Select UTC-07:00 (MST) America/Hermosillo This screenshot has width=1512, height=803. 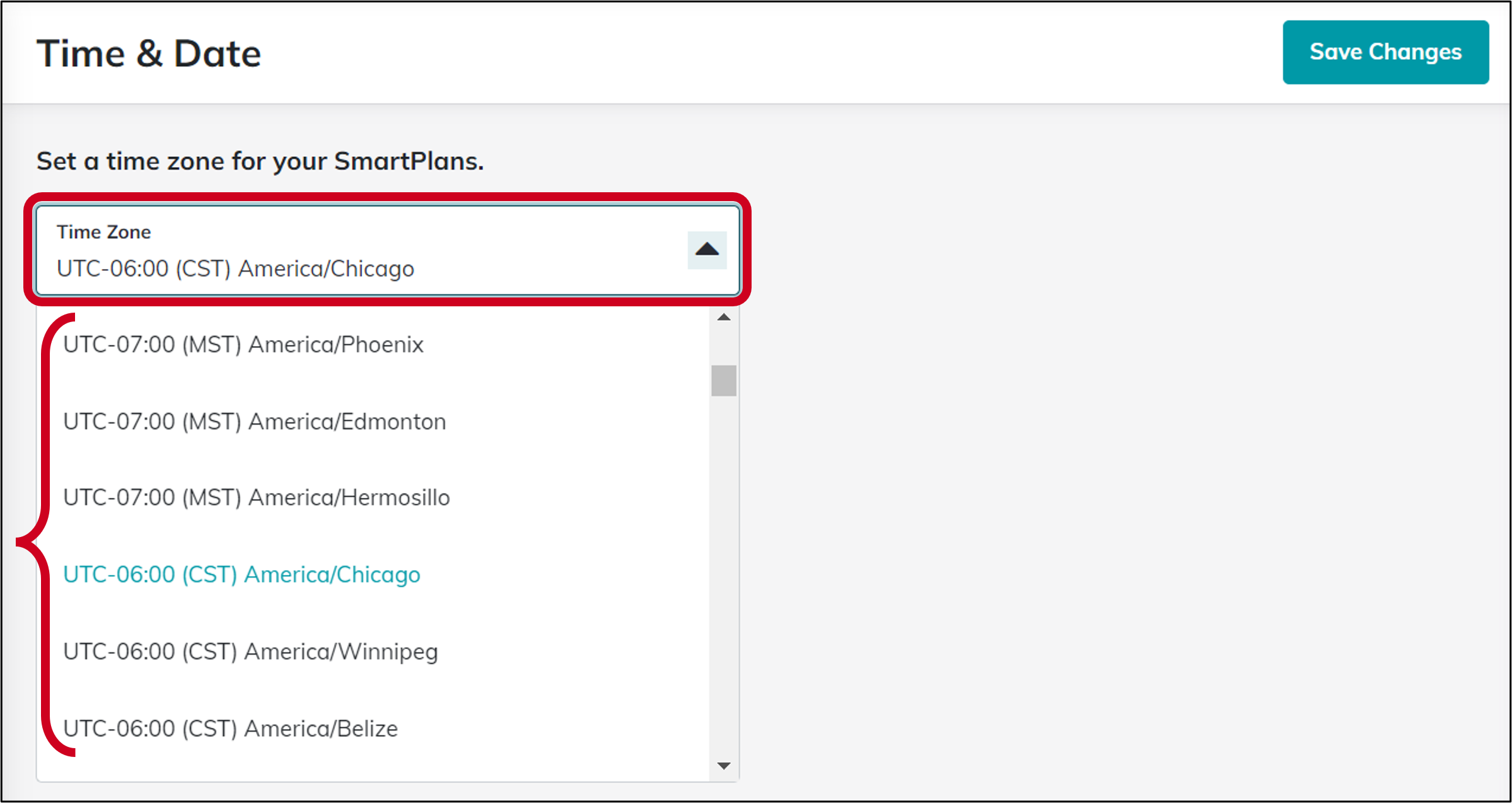[x=257, y=497]
